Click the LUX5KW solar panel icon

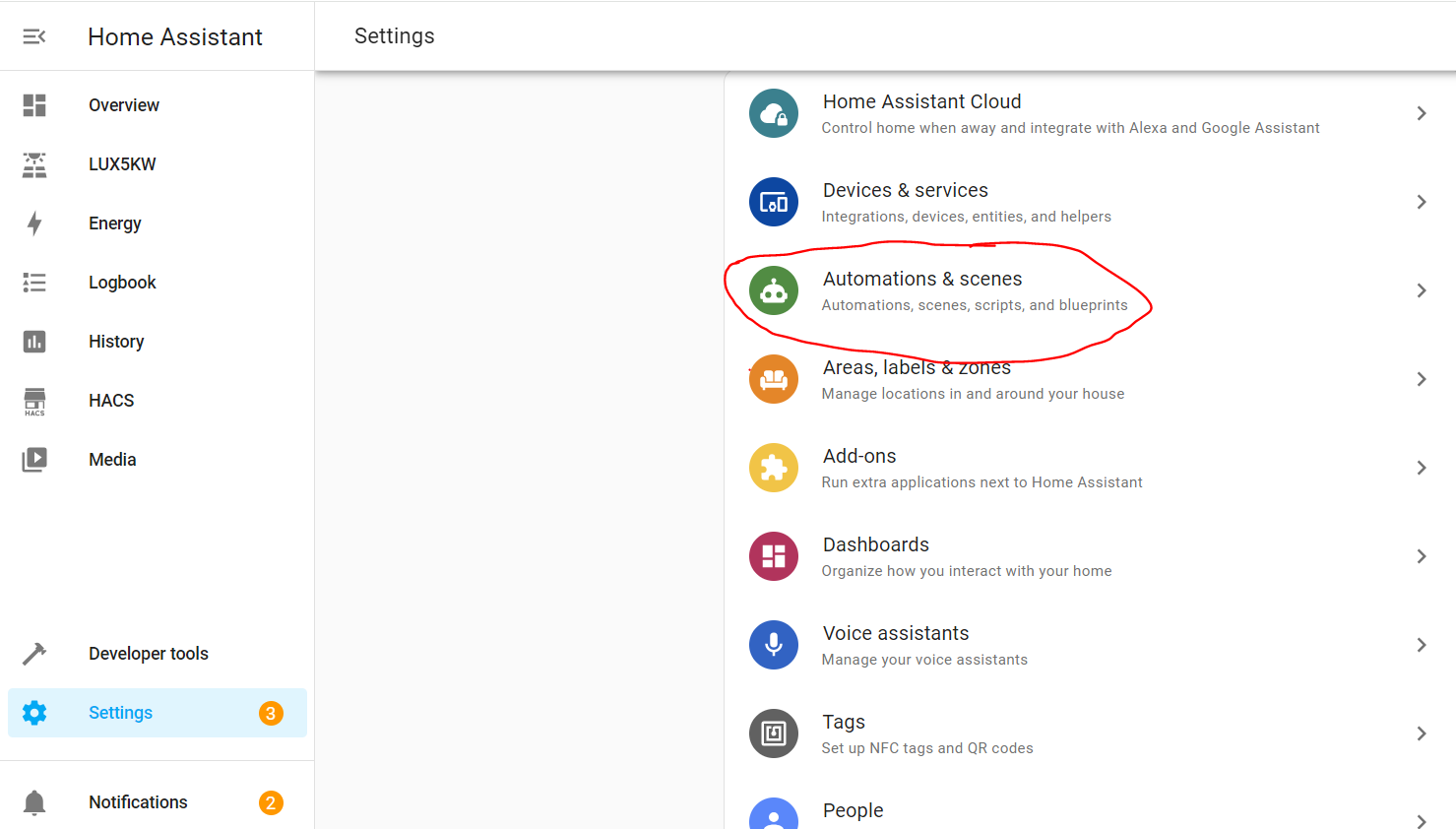[x=34, y=164]
